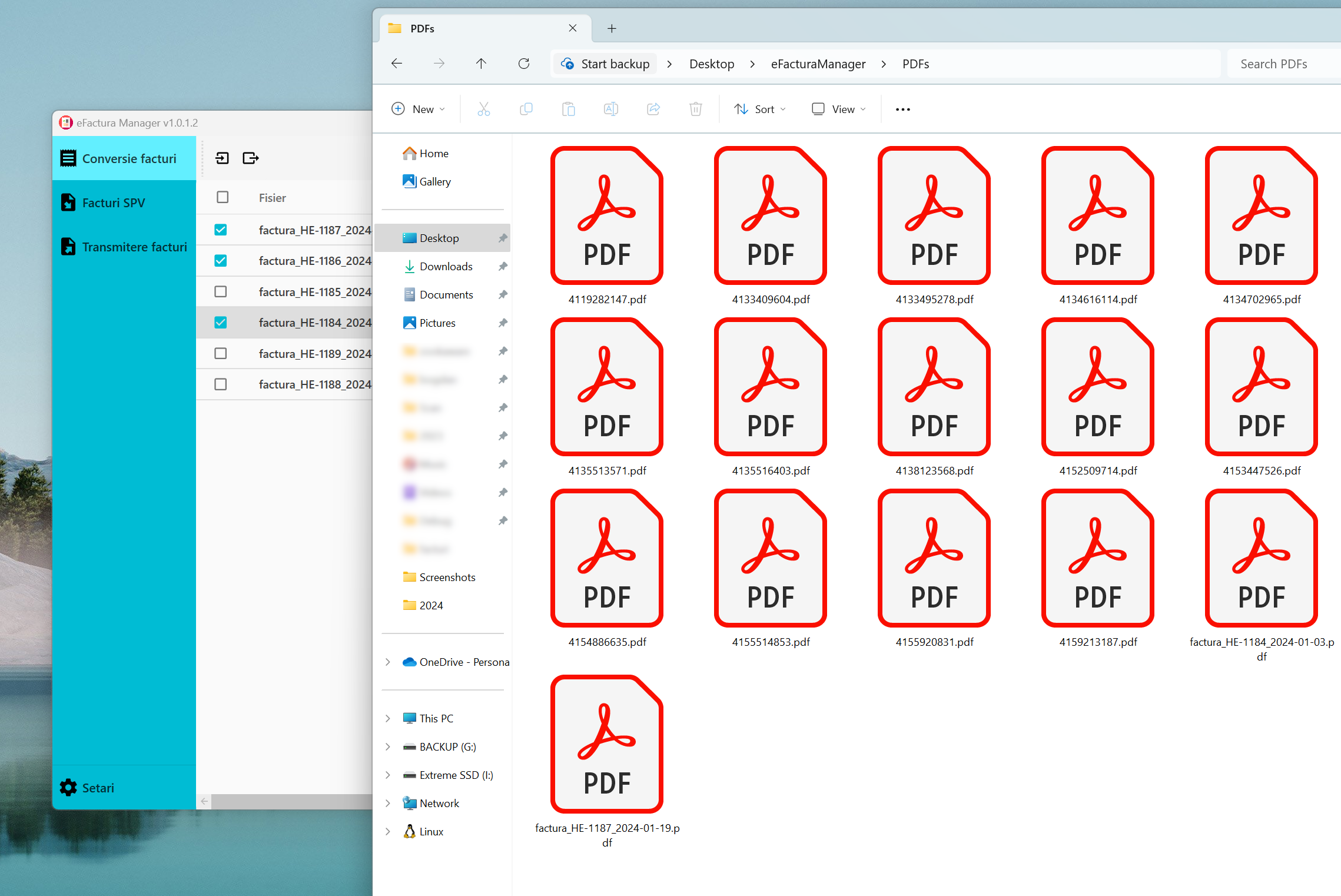Click the export file icon in eFactura toolbar
This screenshot has width=1341, height=896.
(250, 158)
